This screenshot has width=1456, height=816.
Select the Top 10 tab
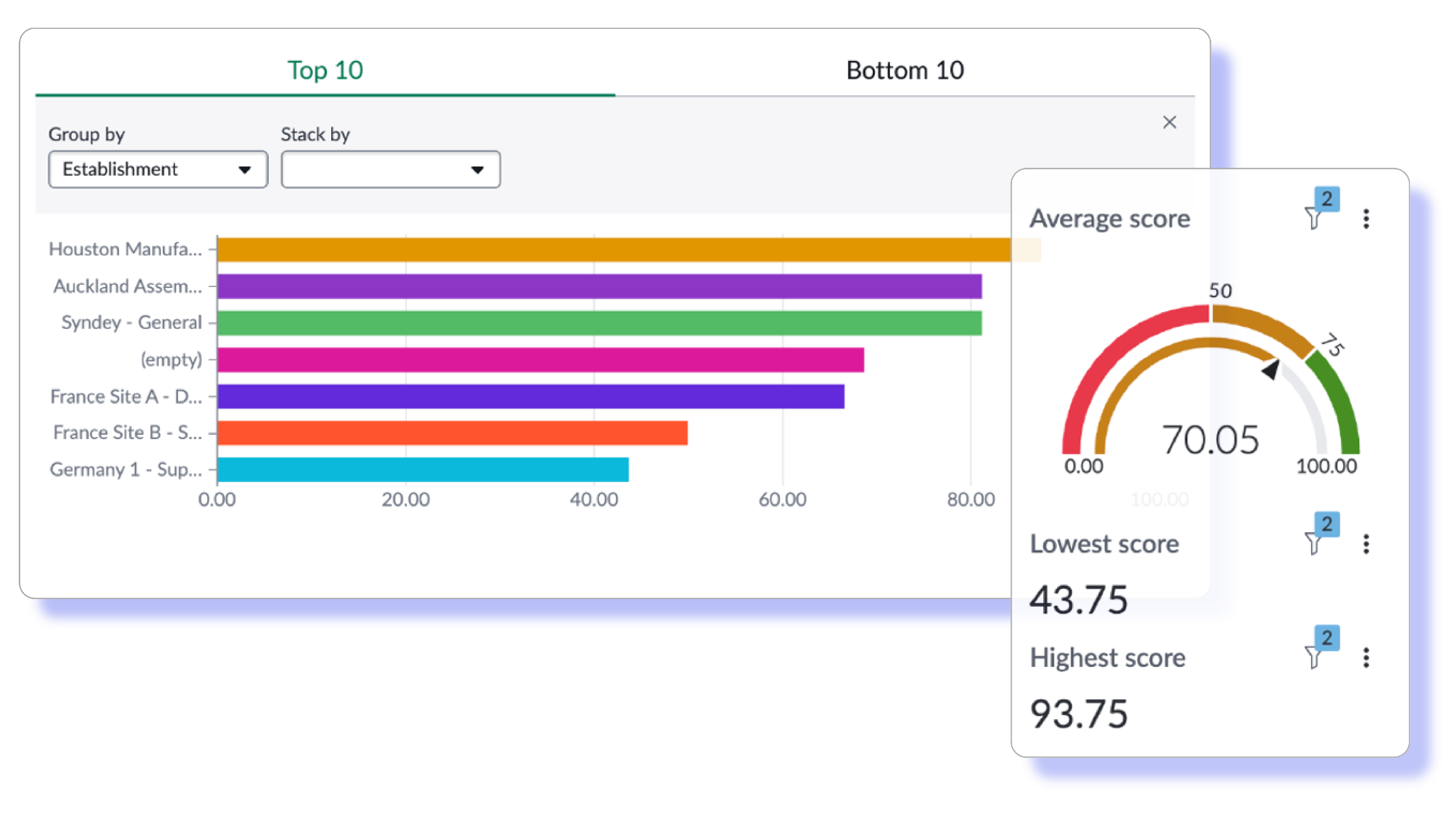coord(325,70)
